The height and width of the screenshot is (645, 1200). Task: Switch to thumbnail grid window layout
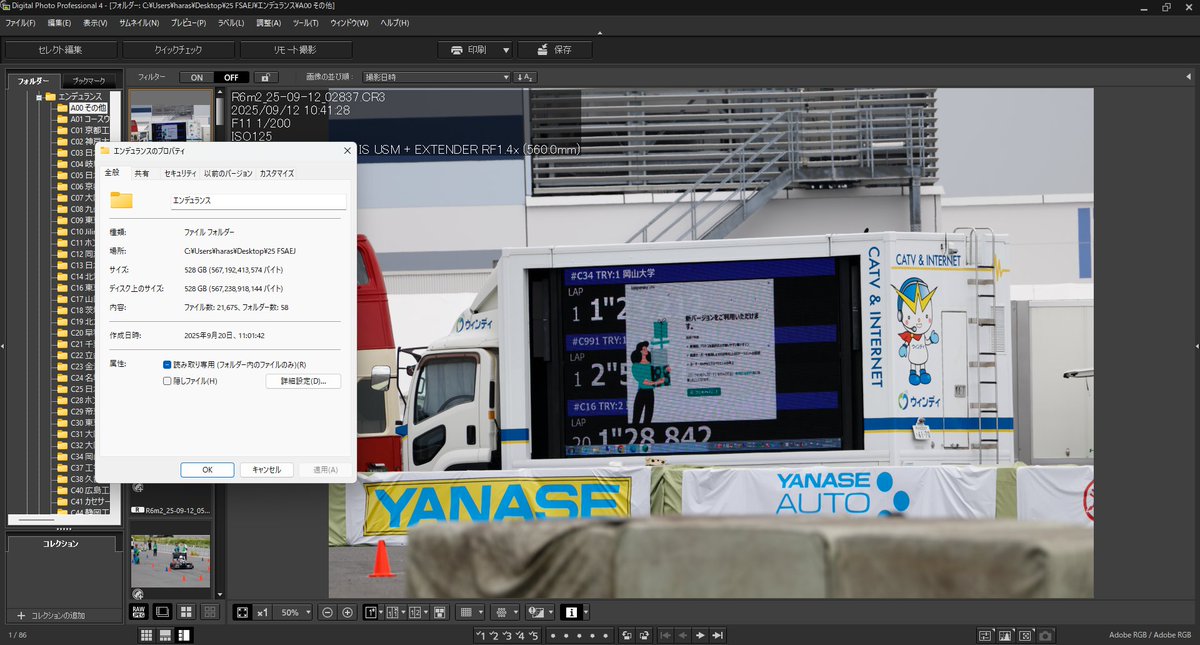146,635
